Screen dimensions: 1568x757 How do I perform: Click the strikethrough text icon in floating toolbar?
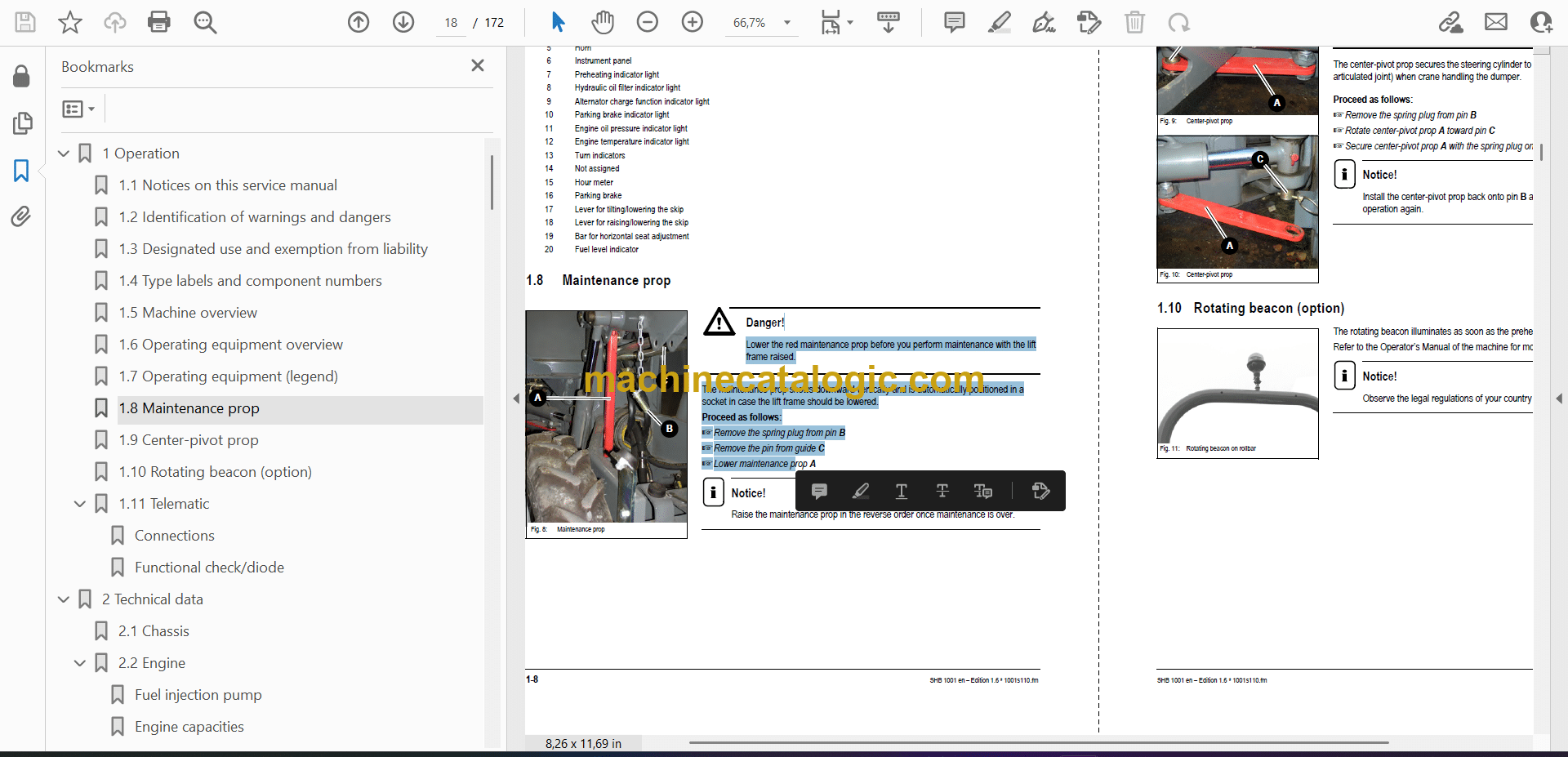[x=942, y=491]
